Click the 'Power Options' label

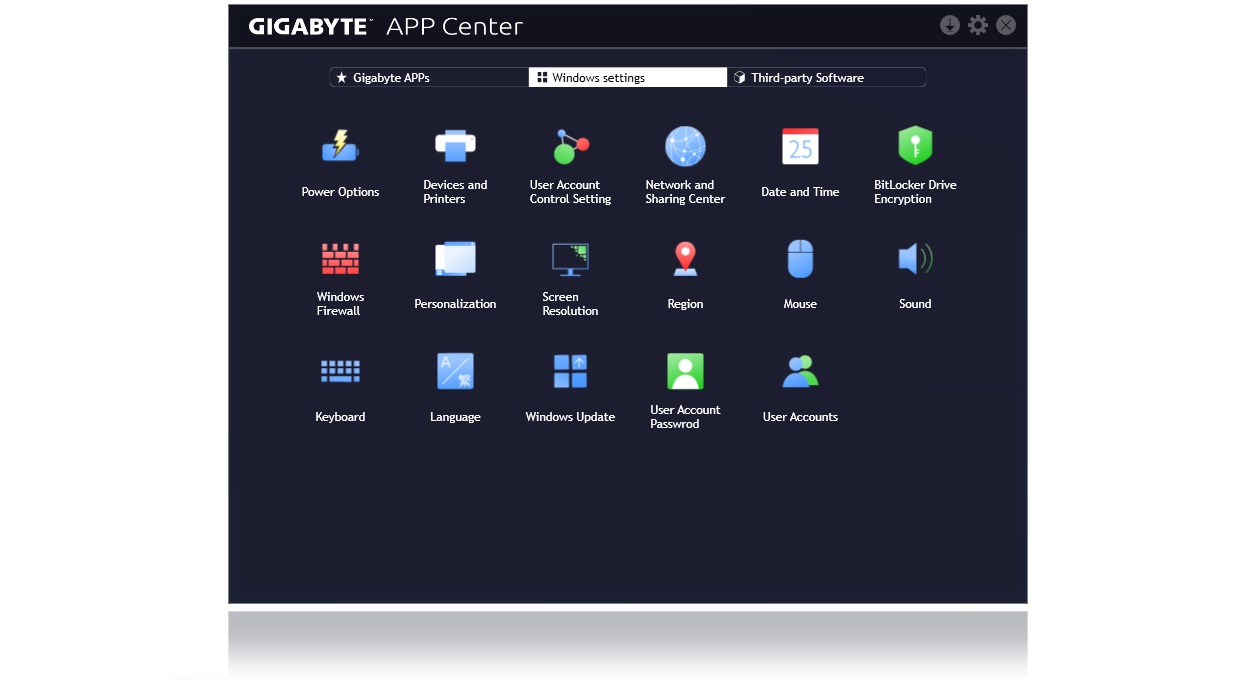[x=340, y=192]
